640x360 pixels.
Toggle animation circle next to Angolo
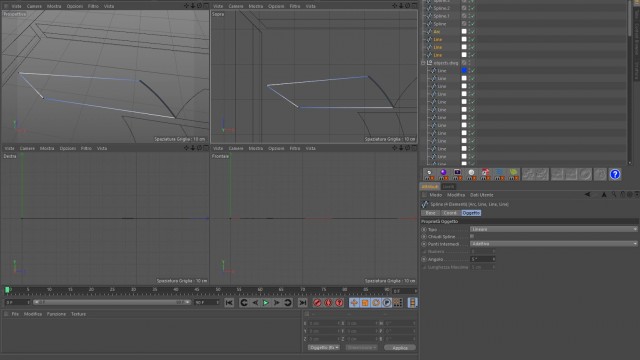tap(424, 259)
